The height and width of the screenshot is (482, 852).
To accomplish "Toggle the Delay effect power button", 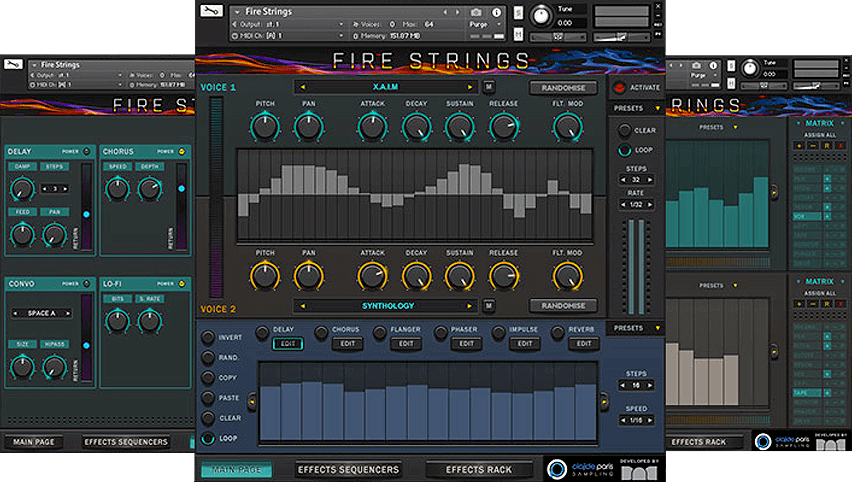I will [x=262, y=331].
